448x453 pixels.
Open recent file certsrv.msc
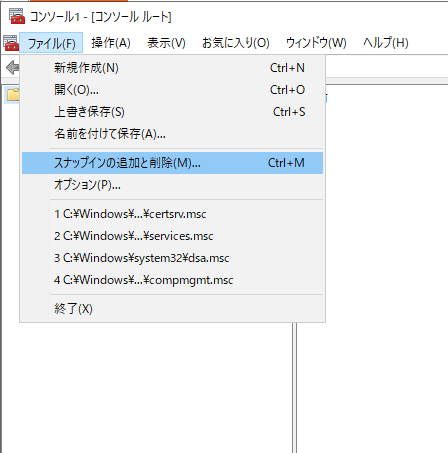coord(172,214)
